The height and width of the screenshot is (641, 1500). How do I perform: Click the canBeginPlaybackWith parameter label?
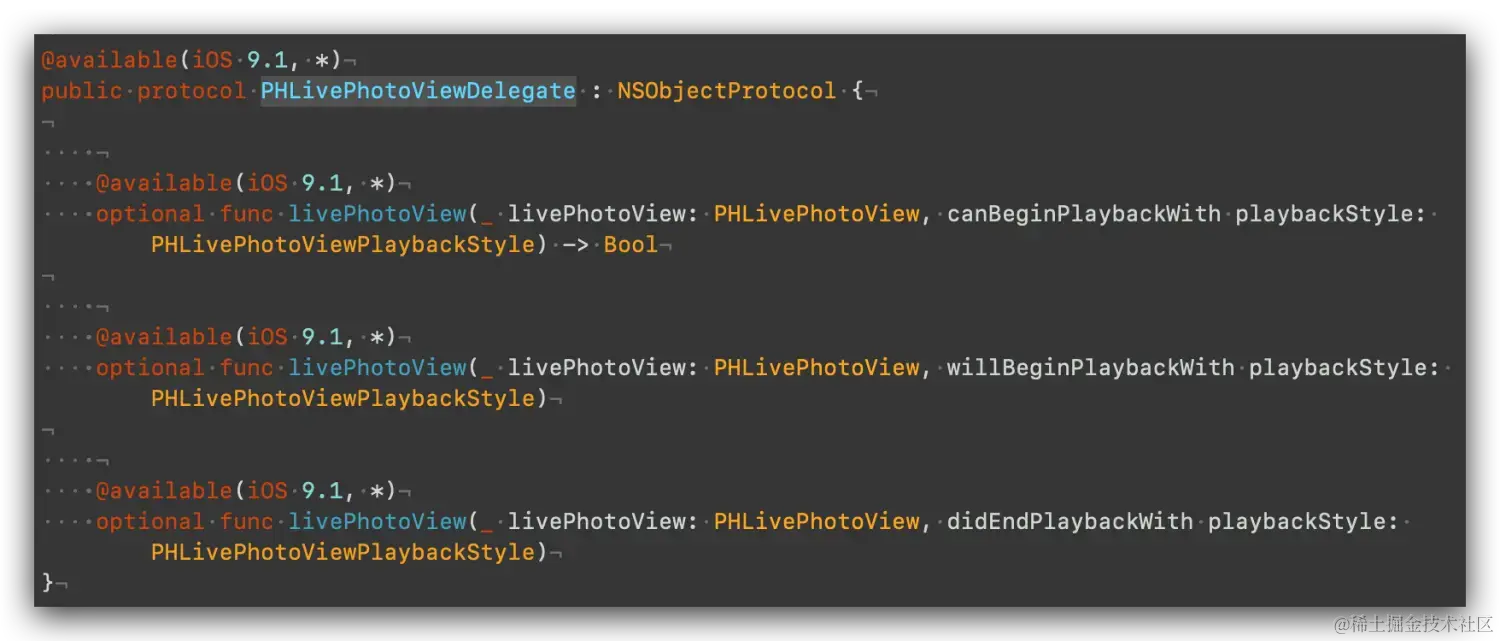click(1084, 214)
